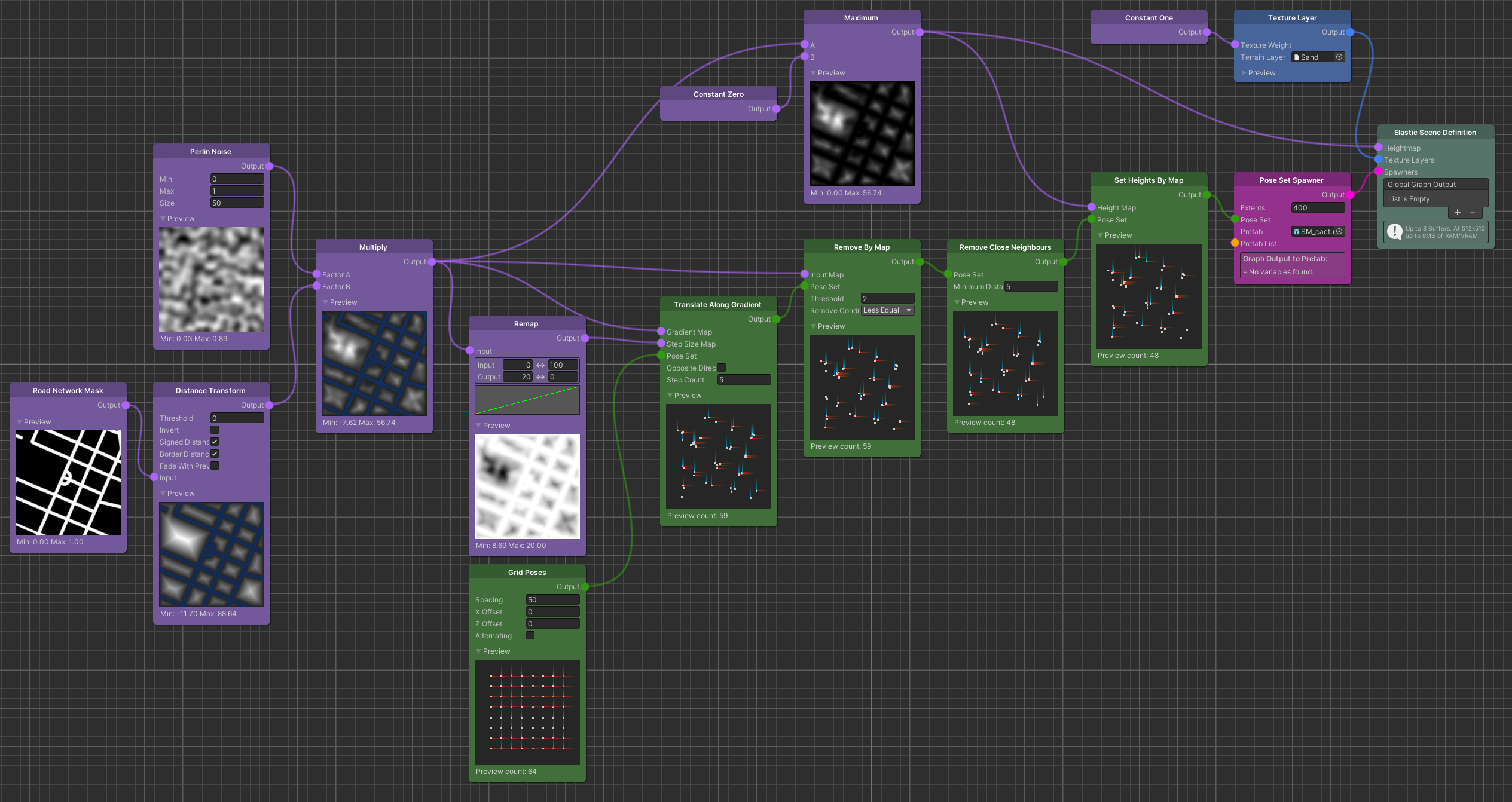Screen dimensions: 1512x802
Task: Click the Prefab List orange port
Action: tap(1235, 243)
